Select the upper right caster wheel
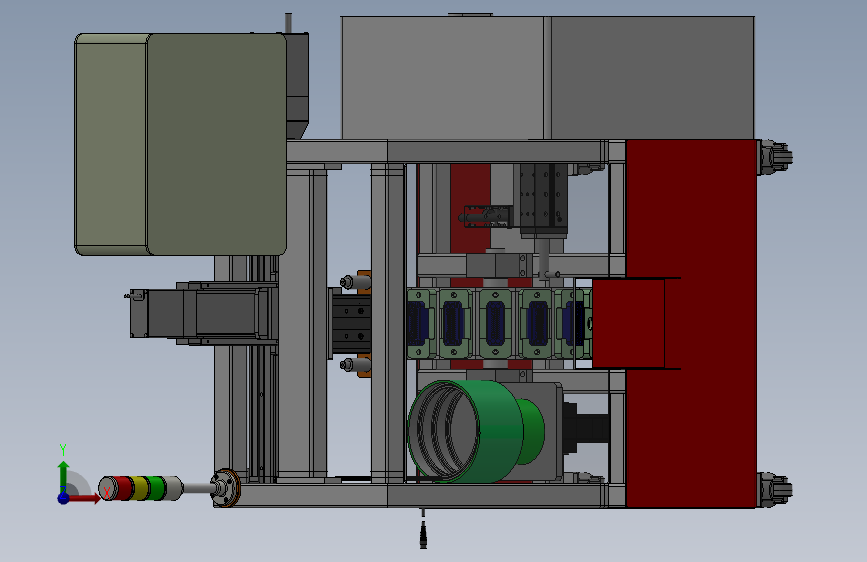The image size is (867, 562). pos(775,157)
